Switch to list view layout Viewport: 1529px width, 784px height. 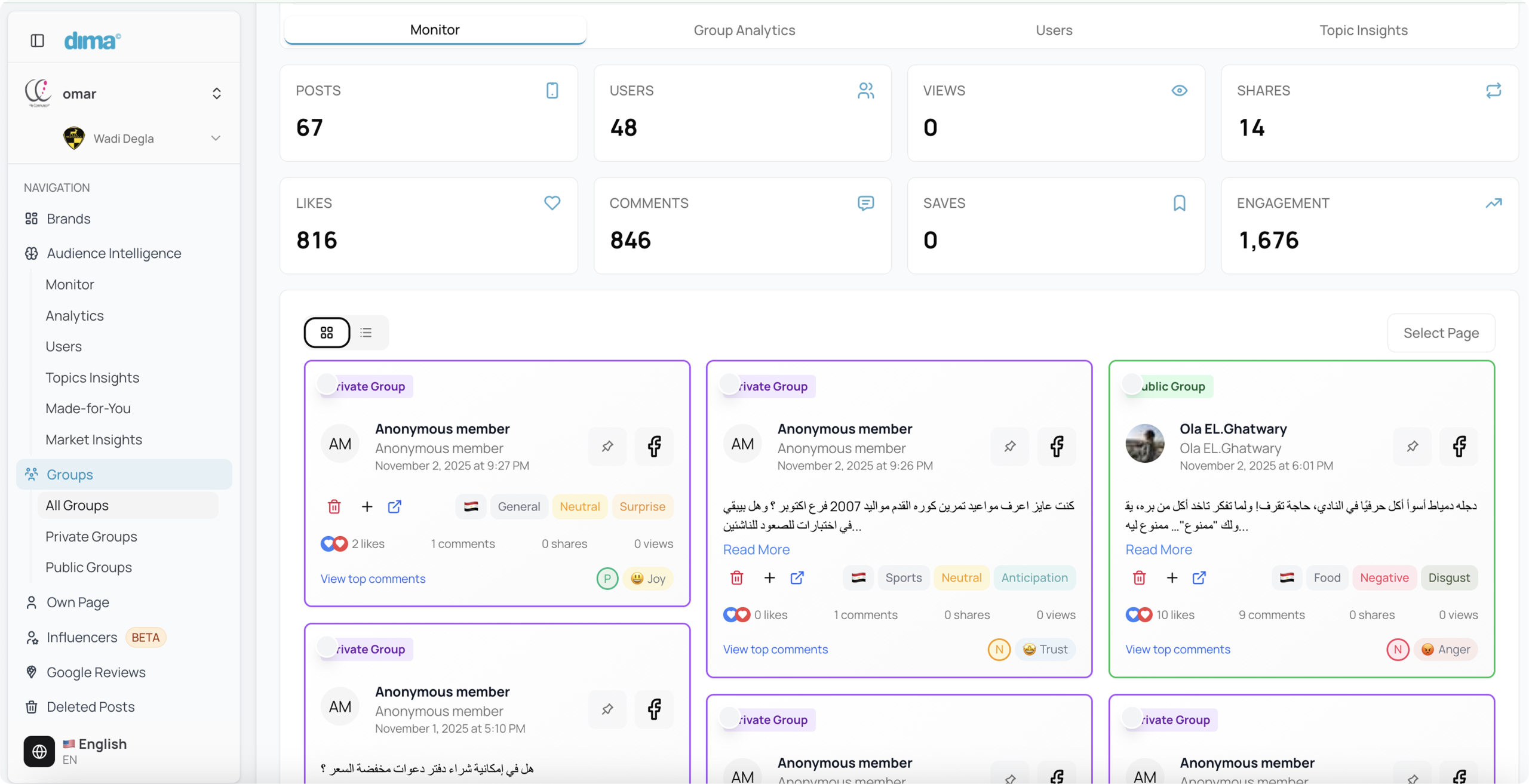click(x=366, y=333)
